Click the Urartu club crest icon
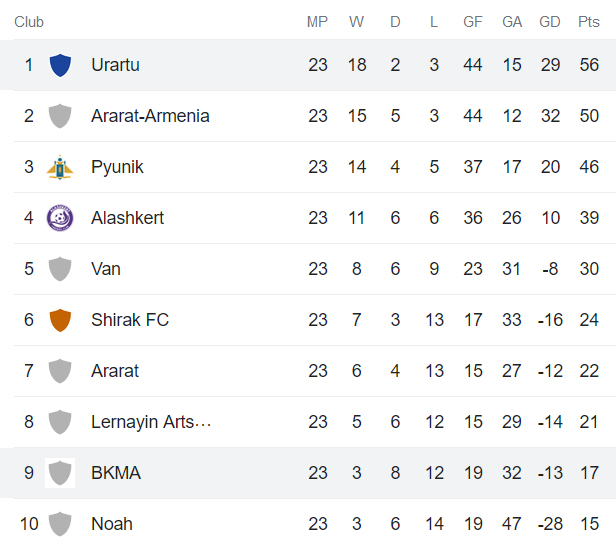The height and width of the screenshot is (557, 616). click(60, 65)
